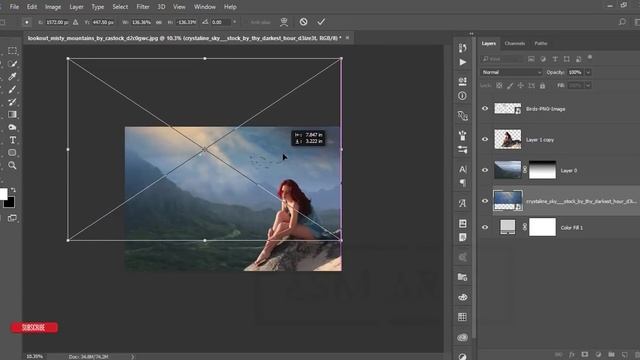
Task: Toggle visibility of Layer 0
Action: pyautogui.click(x=485, y=170)
